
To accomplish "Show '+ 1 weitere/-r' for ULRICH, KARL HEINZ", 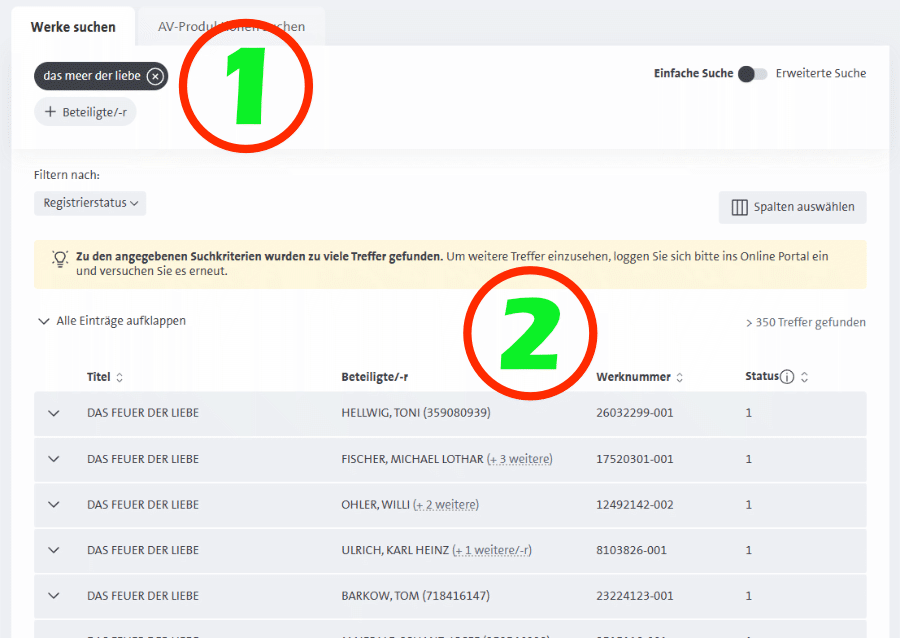I will (x=491, y=550).
